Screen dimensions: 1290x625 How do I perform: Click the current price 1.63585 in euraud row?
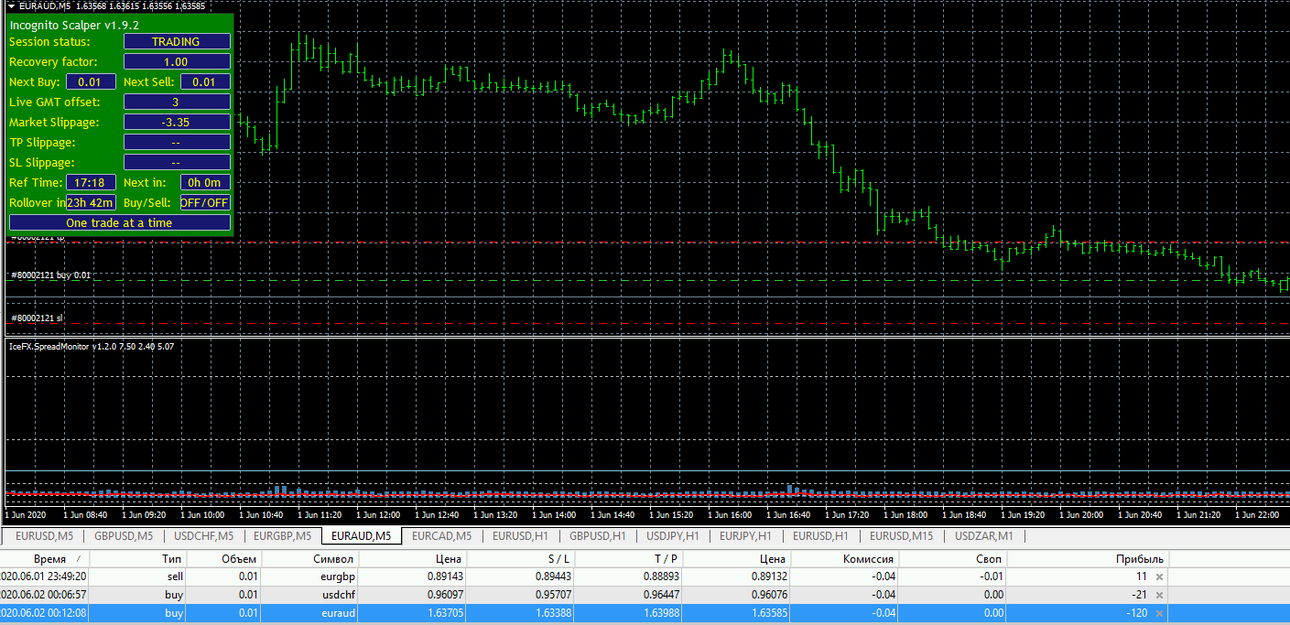pyautogui.click(x=769, y=613)
